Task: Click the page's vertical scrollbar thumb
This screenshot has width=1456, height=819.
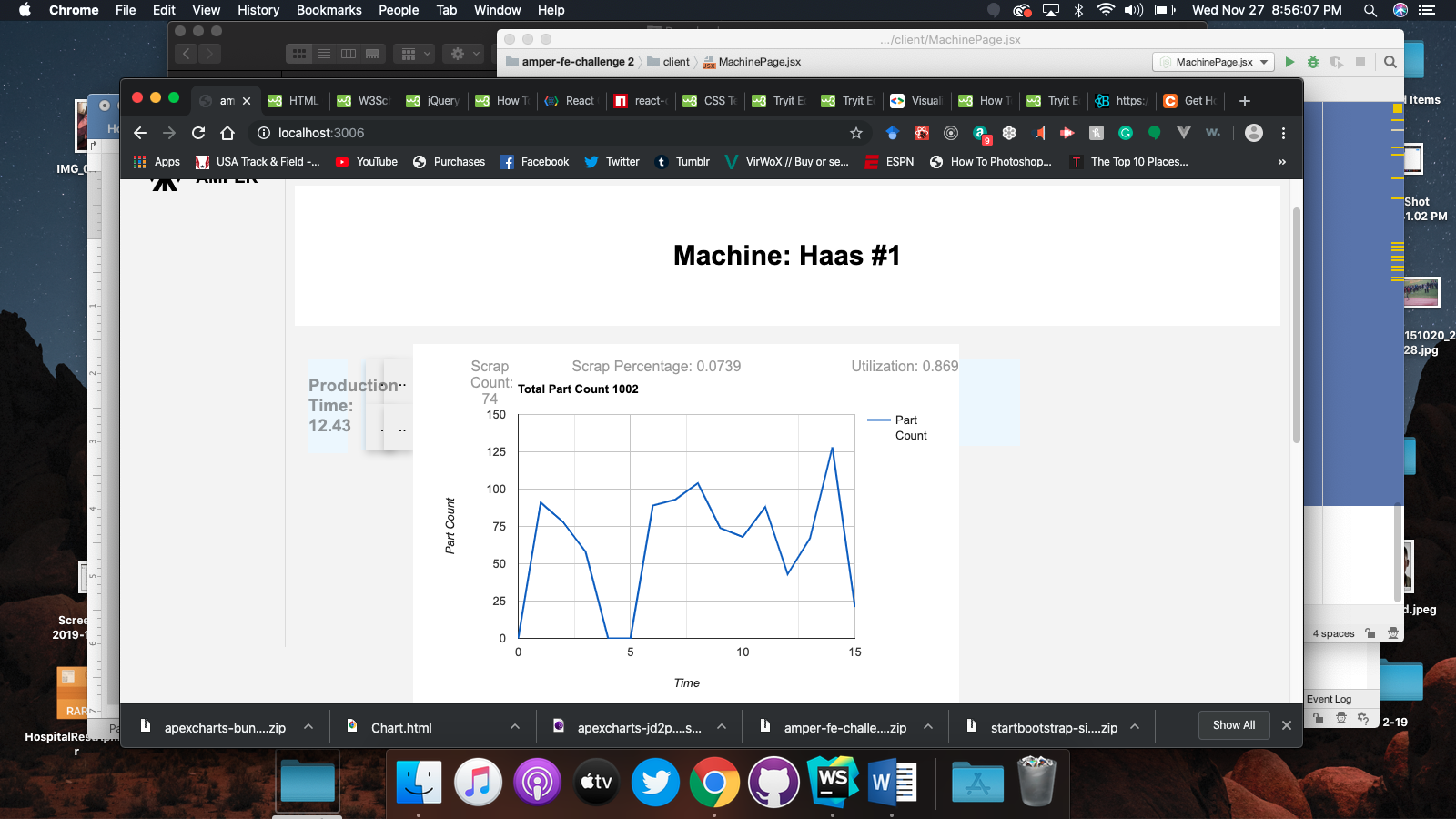Action: [x=1297, y=325]
